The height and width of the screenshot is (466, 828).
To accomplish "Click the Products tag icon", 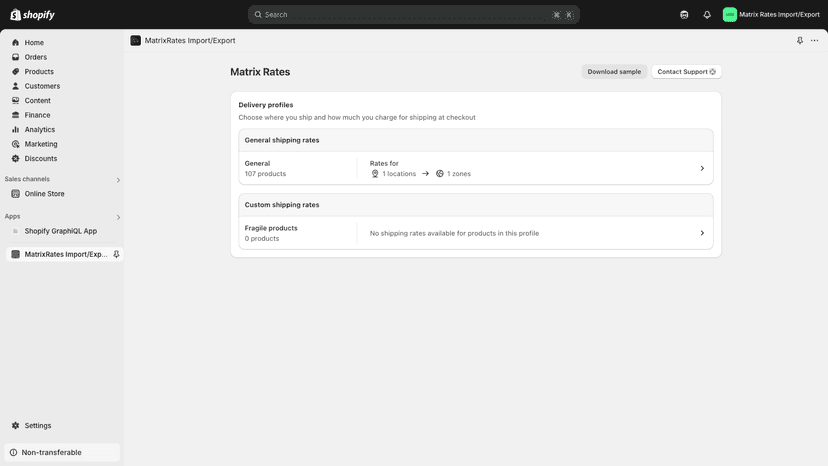I will coord(15,71).
